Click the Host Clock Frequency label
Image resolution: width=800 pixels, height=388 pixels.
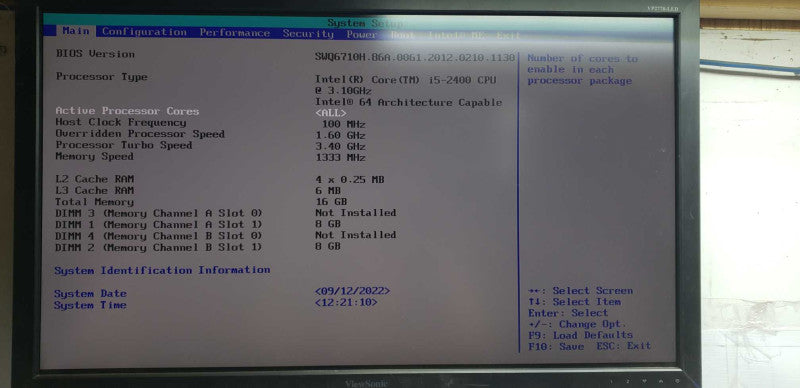(121, 122)
